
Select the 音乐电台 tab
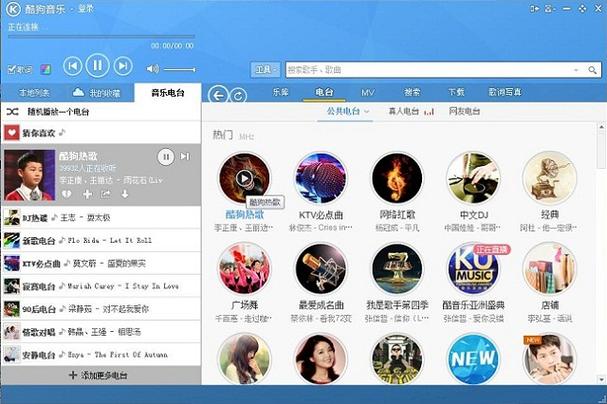point(168,93)
